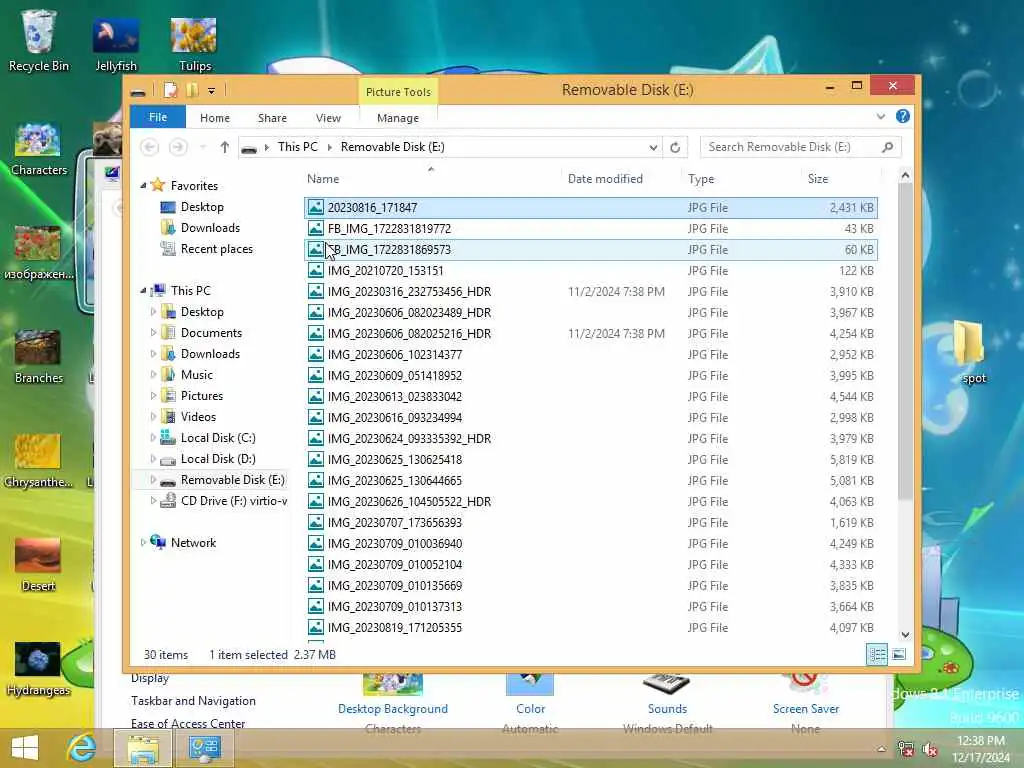This screenshot has height=768, width=1024.
Task: Open Desktop Background link in Personalization
Action: click(x=392, y=709)
